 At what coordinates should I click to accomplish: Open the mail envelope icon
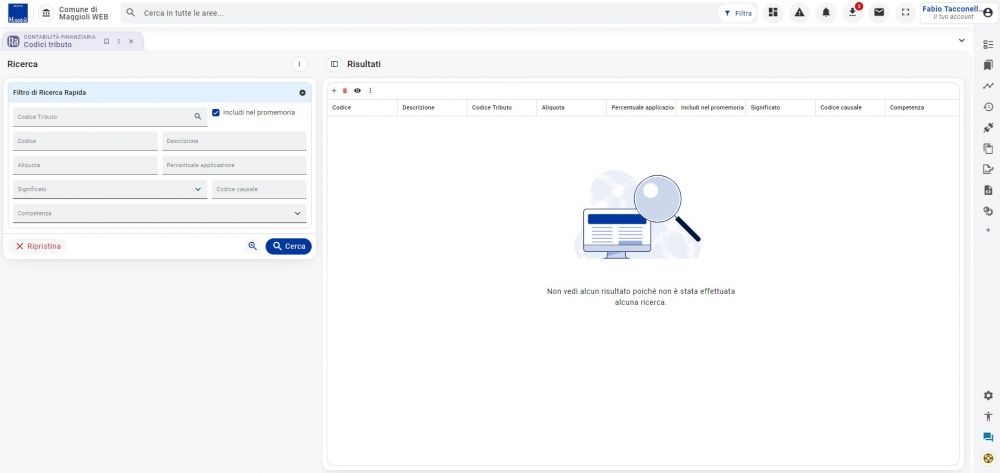(x=879, y=13)
